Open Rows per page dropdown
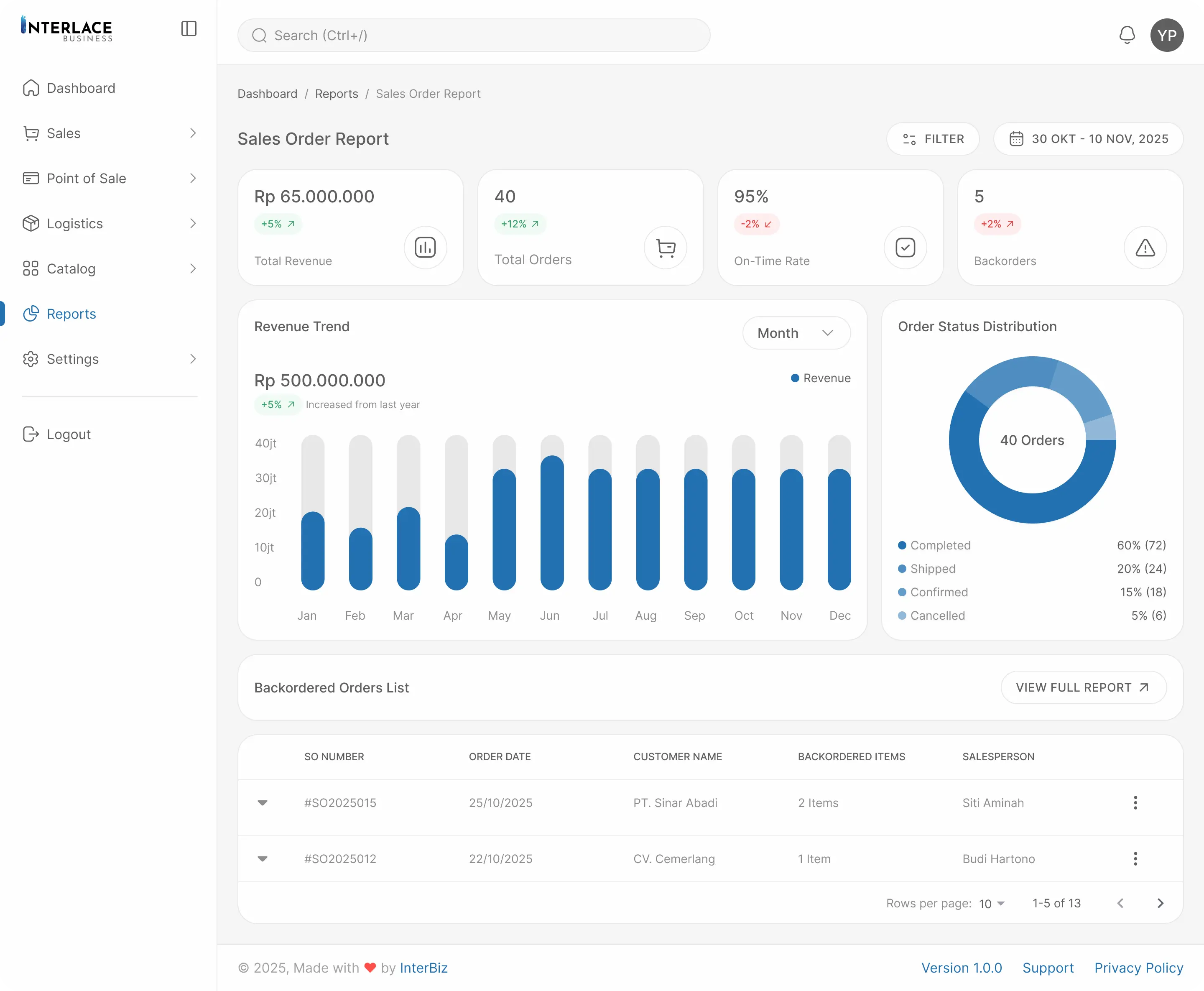The width and height of the screenshot is (1204, 991). [x=992, y=904]
